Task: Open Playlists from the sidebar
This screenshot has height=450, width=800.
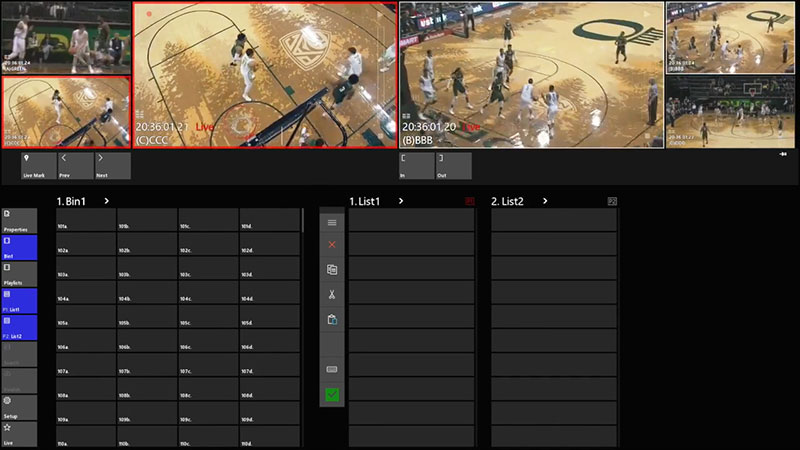Action: coord(18,274)
